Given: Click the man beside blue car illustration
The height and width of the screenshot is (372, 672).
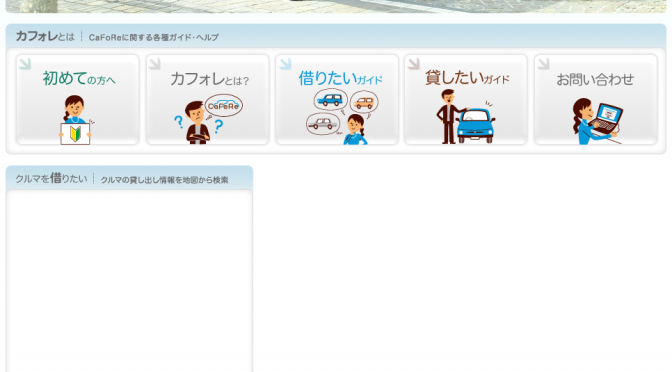Looking at the screenshot, I should pos(466,117).
